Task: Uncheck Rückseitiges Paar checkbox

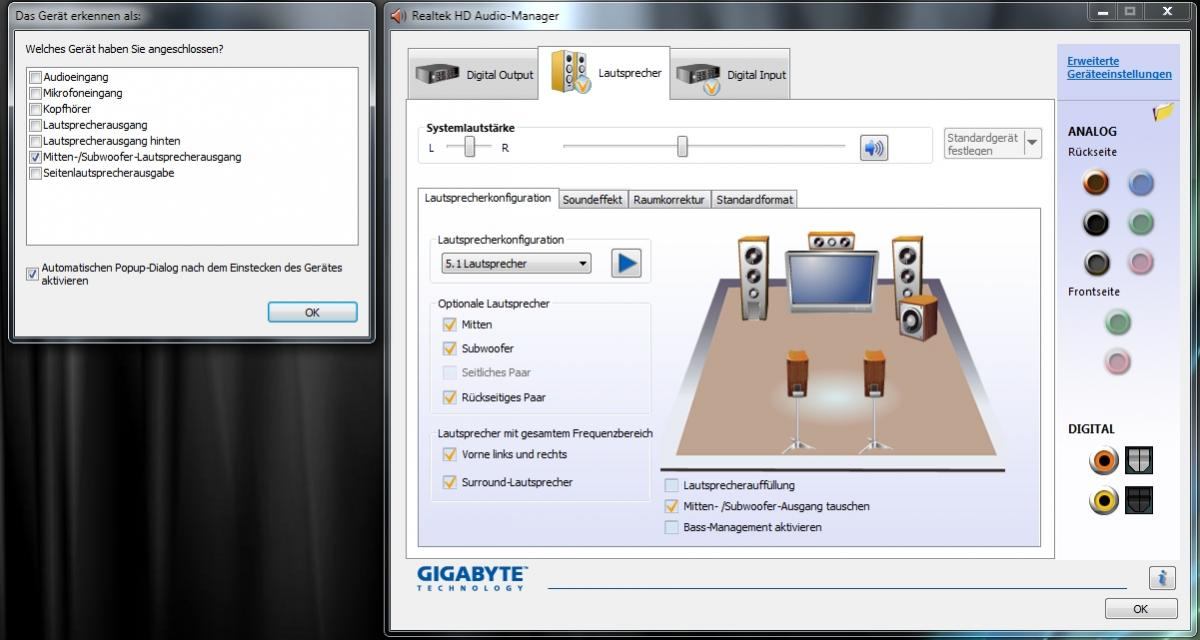Action: [449, 397]
